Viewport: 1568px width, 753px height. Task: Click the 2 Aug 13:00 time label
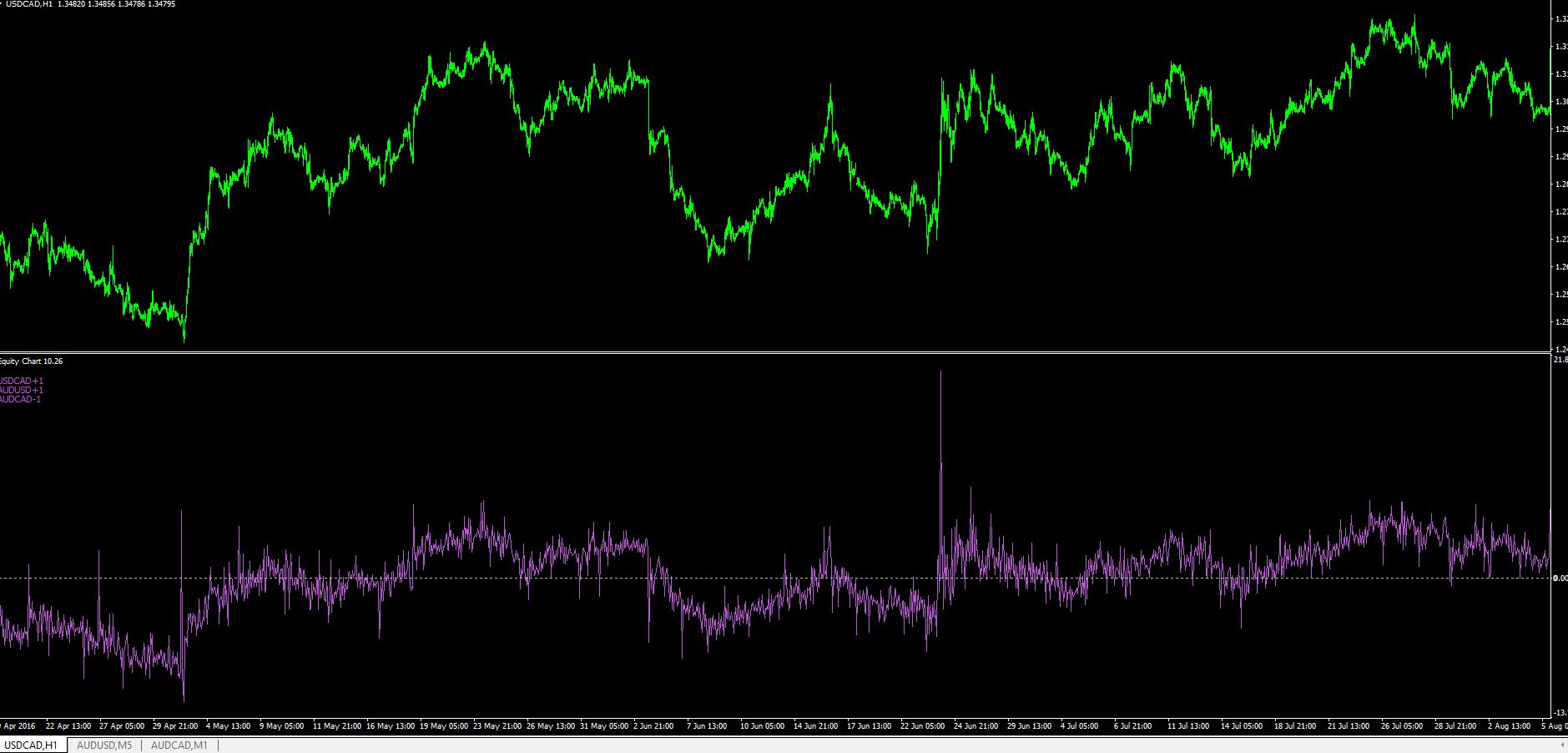pos(1509,725)
